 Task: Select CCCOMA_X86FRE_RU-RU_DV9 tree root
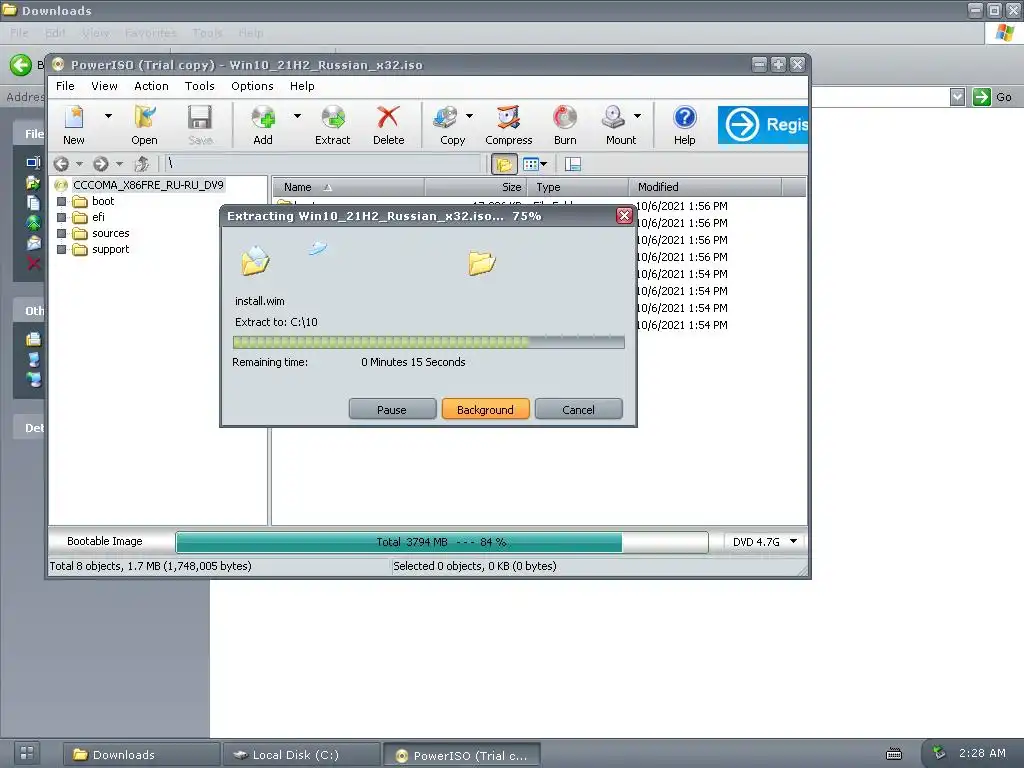(x=148, y=185)
